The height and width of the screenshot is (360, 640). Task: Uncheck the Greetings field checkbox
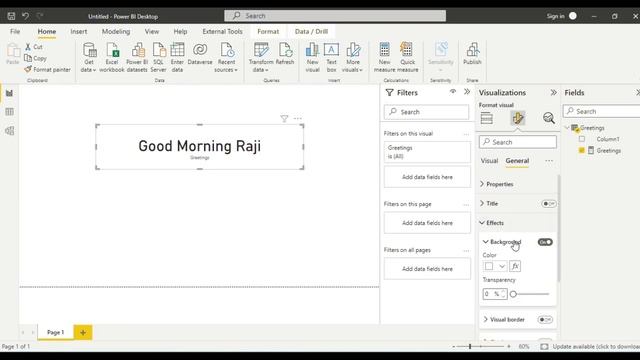[582, 151]
